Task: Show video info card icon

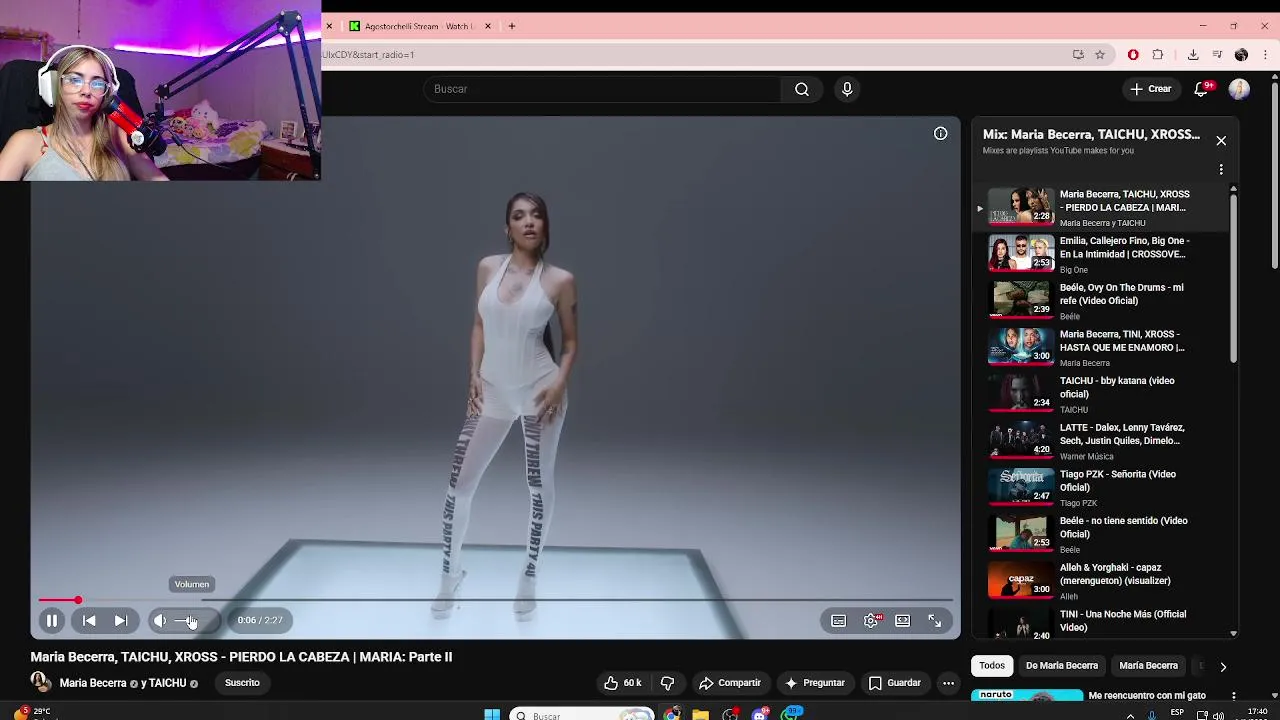Action: pos(941,134)
